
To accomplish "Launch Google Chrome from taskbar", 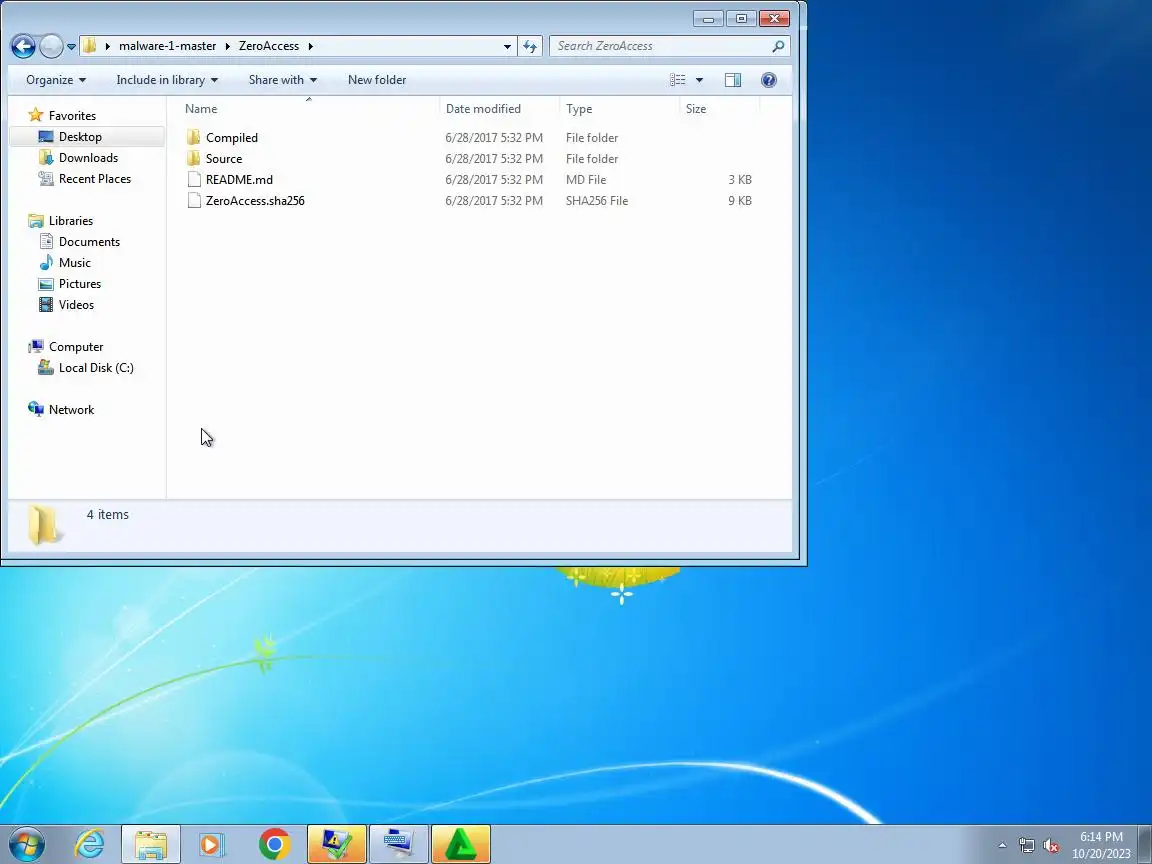I will 275,844.
